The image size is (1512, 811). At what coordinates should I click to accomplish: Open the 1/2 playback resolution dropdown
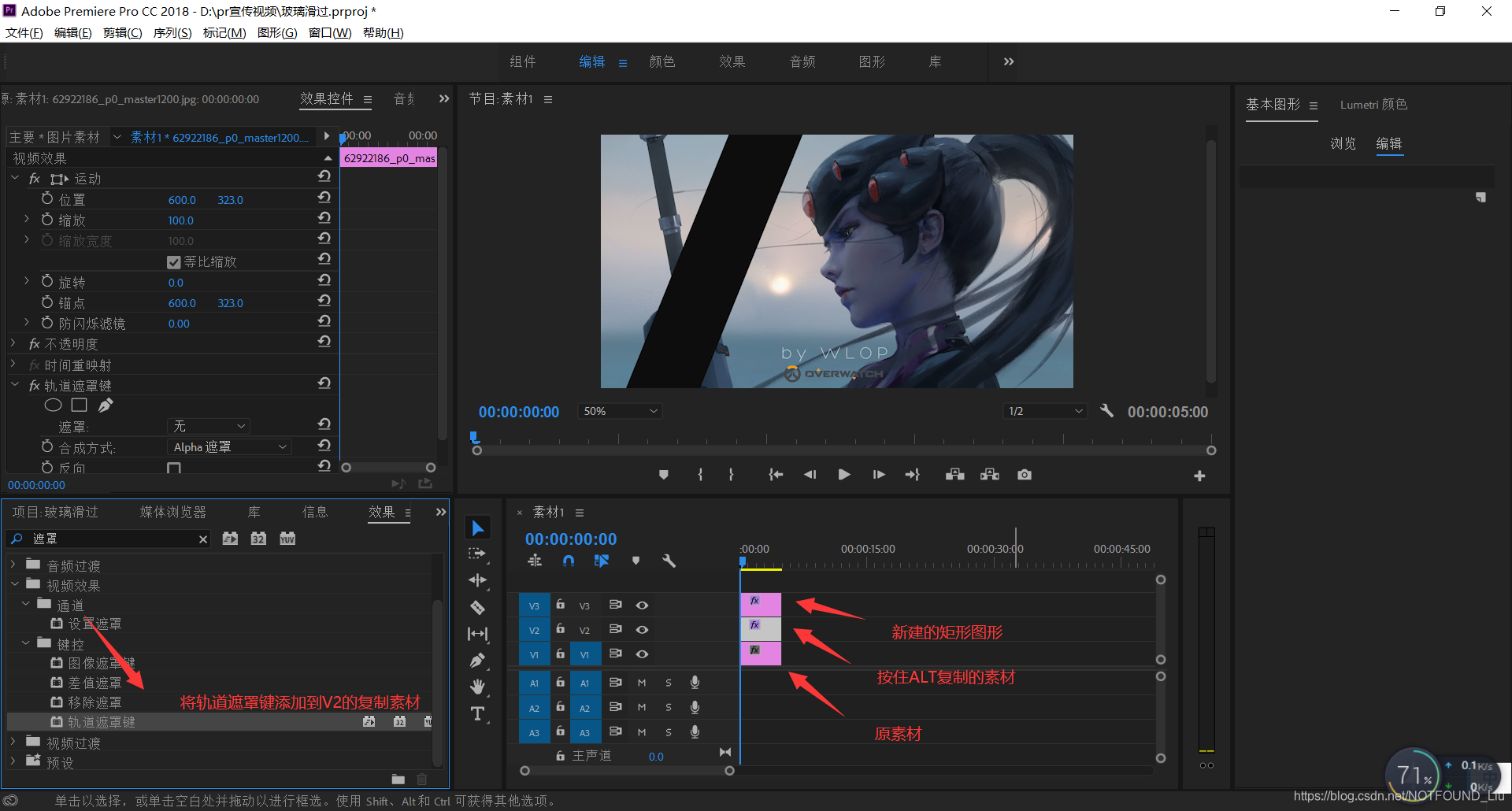[1045, 411]
